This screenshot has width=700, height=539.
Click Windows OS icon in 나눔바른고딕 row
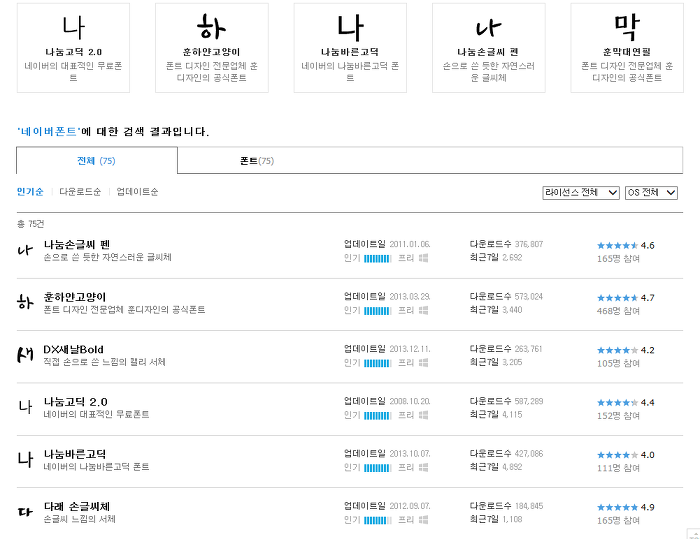point(424,467)
